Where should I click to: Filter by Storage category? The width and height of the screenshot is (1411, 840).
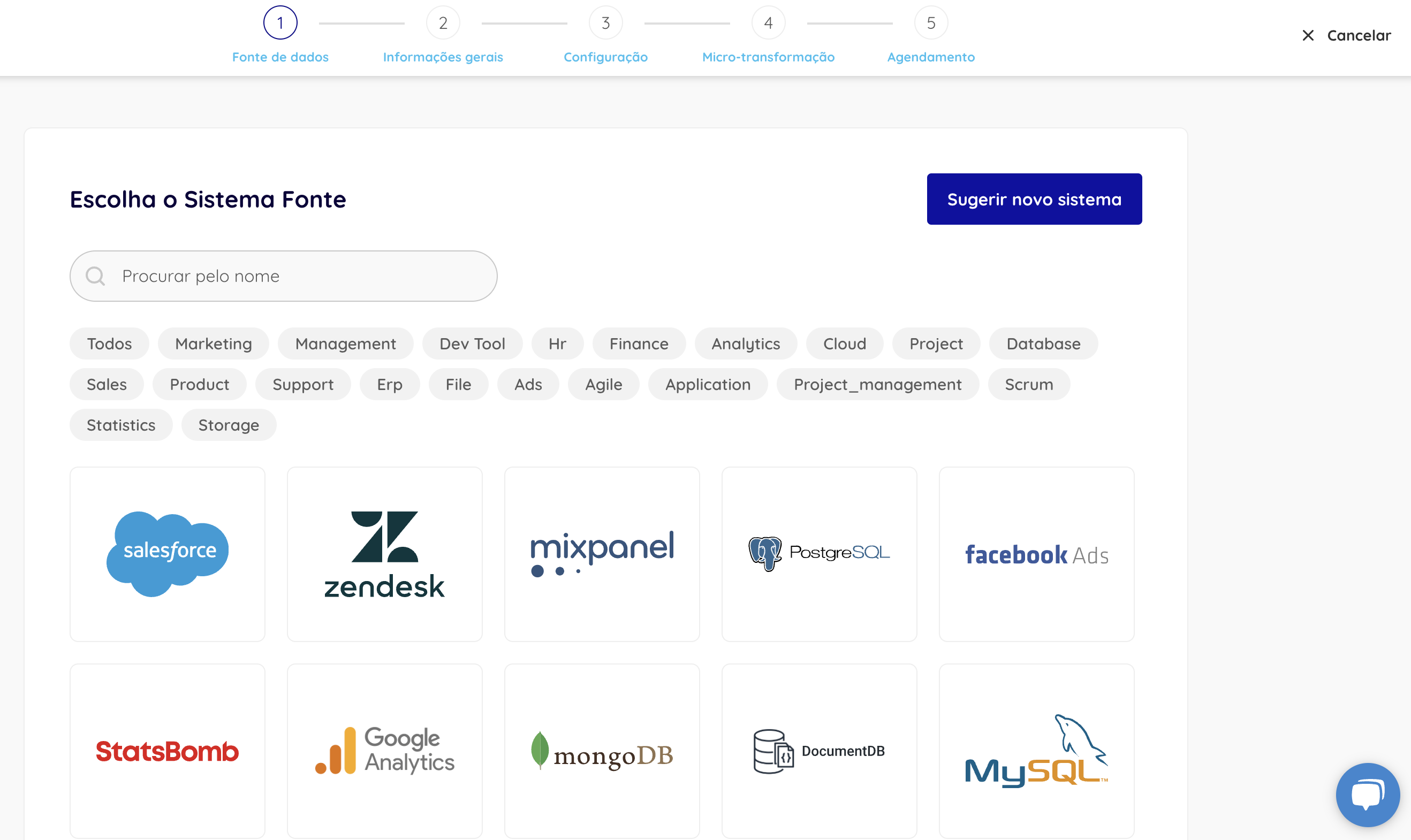click(229, 425)
